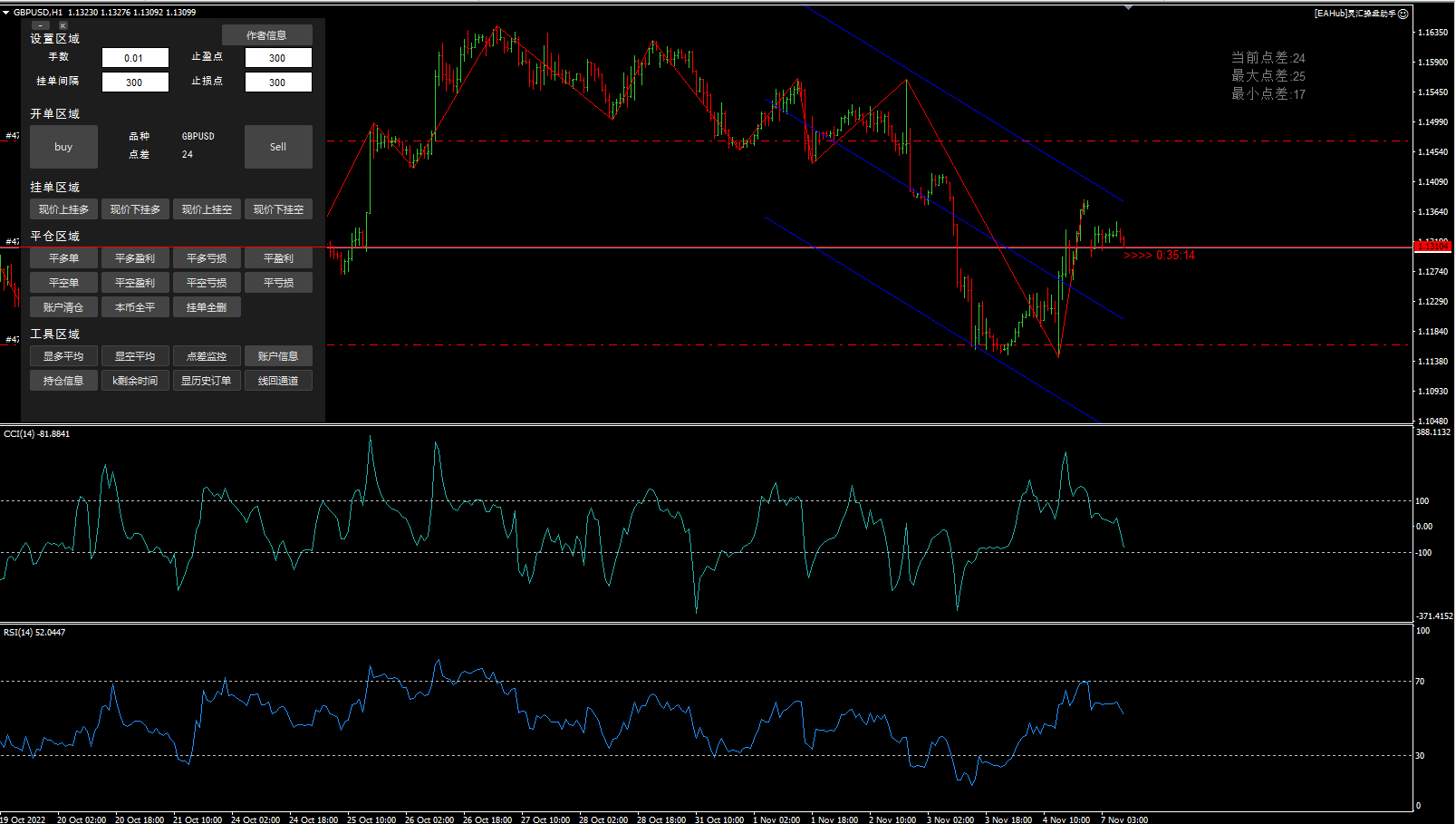The width and height of the screenshot is (1456, 824).
Task: Click the CCI(14) -81.8841 indicator label
Action: pos(36,434)
